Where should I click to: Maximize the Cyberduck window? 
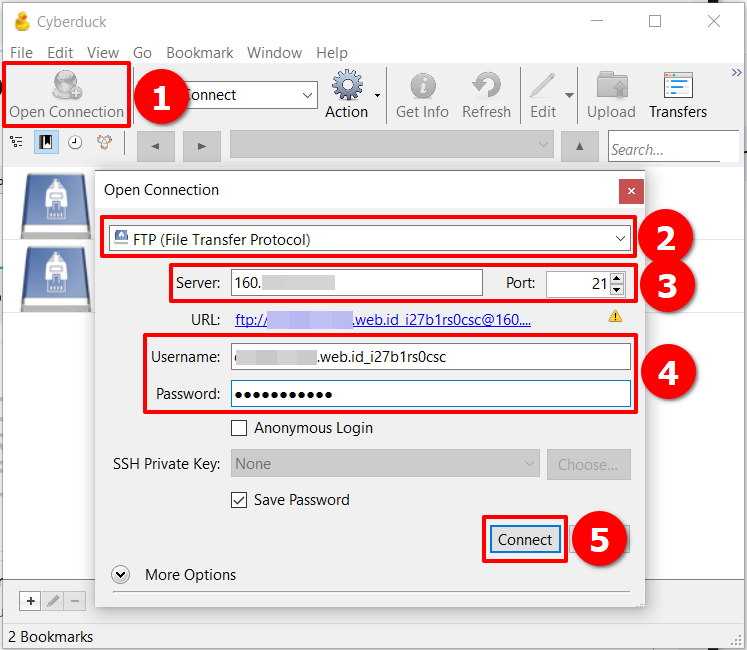tap(655, 21)
